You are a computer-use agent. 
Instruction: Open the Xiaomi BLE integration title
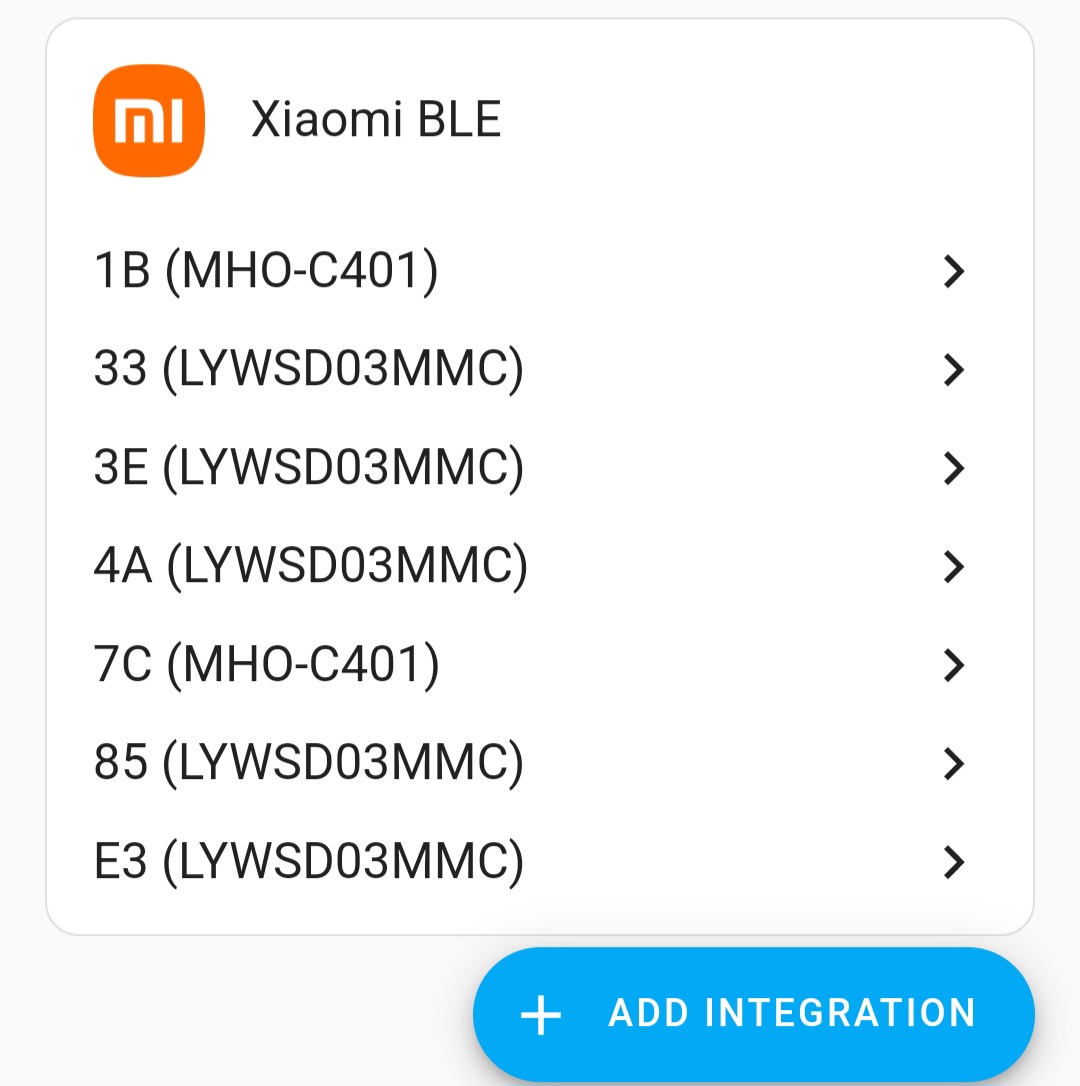[x=375, y=119]
